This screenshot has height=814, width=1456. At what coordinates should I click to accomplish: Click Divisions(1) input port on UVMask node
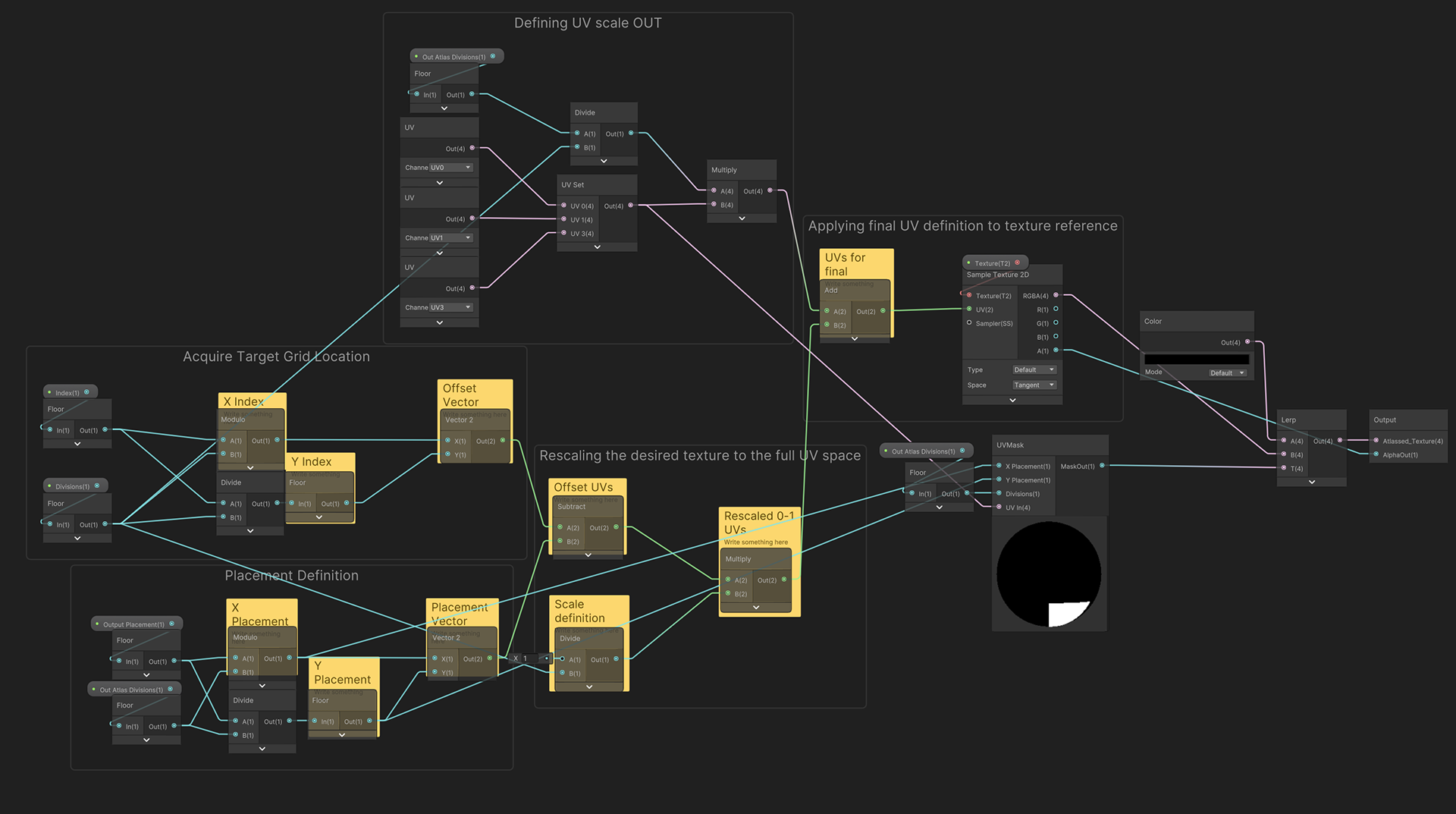[999, 494]
